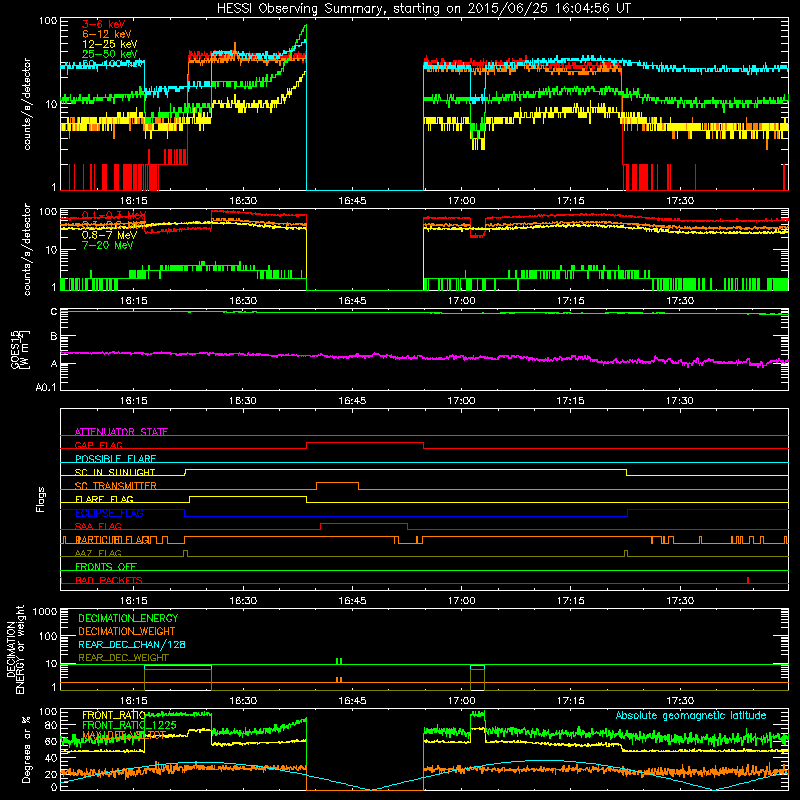Click the DECIMATION ENERGY or weight axis label
800x800 pixels.
click(x=15, y=650)
